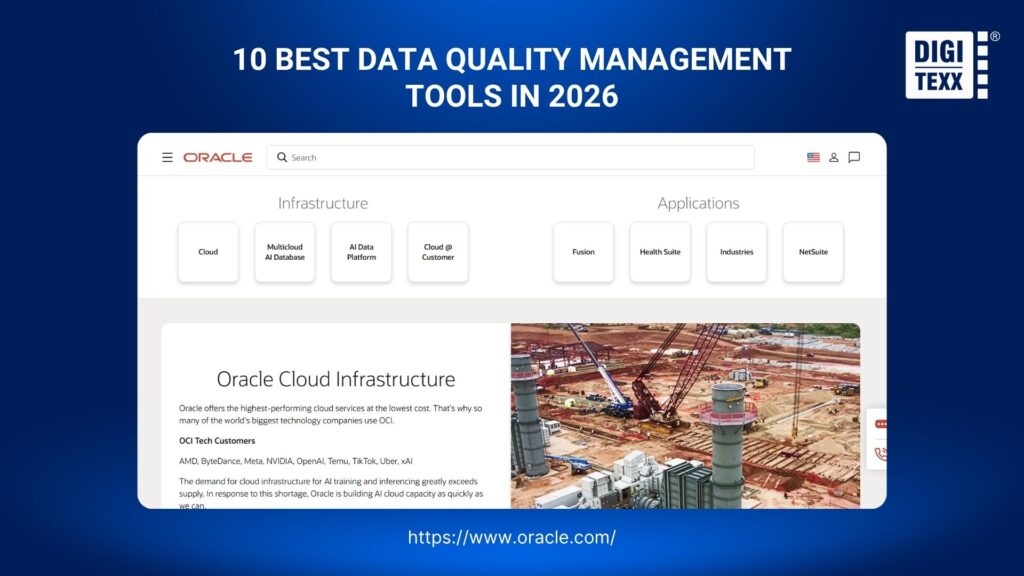The width and height of the screenshot is (1024, 576).
Task: Open the user account icon
Action: tap(833, 157)
